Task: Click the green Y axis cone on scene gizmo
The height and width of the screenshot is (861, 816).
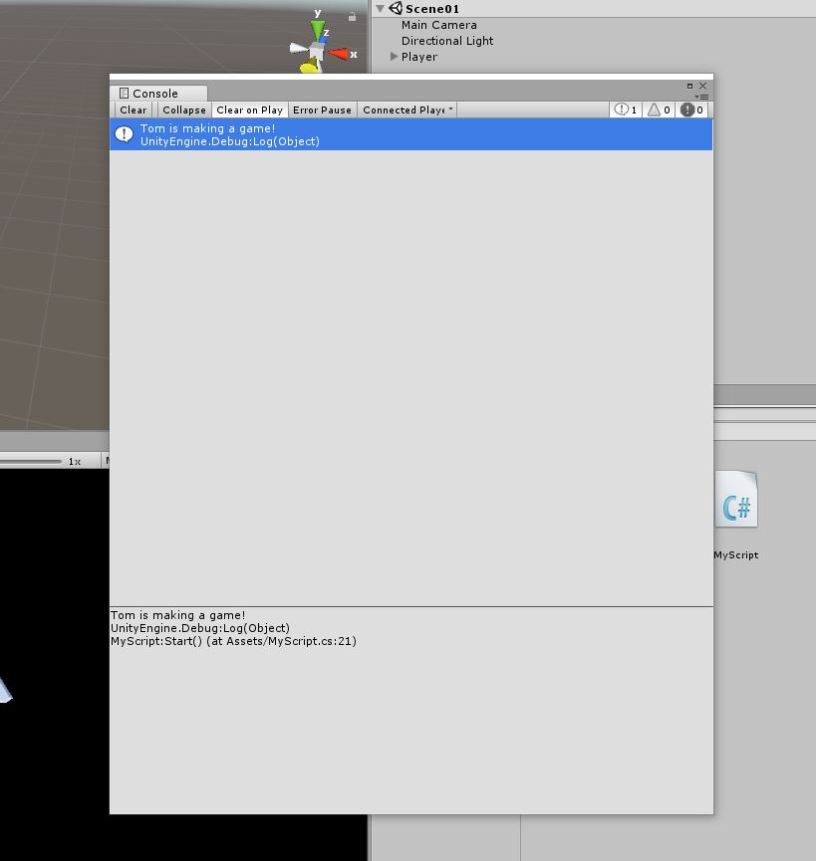Action: pos(318,31)
